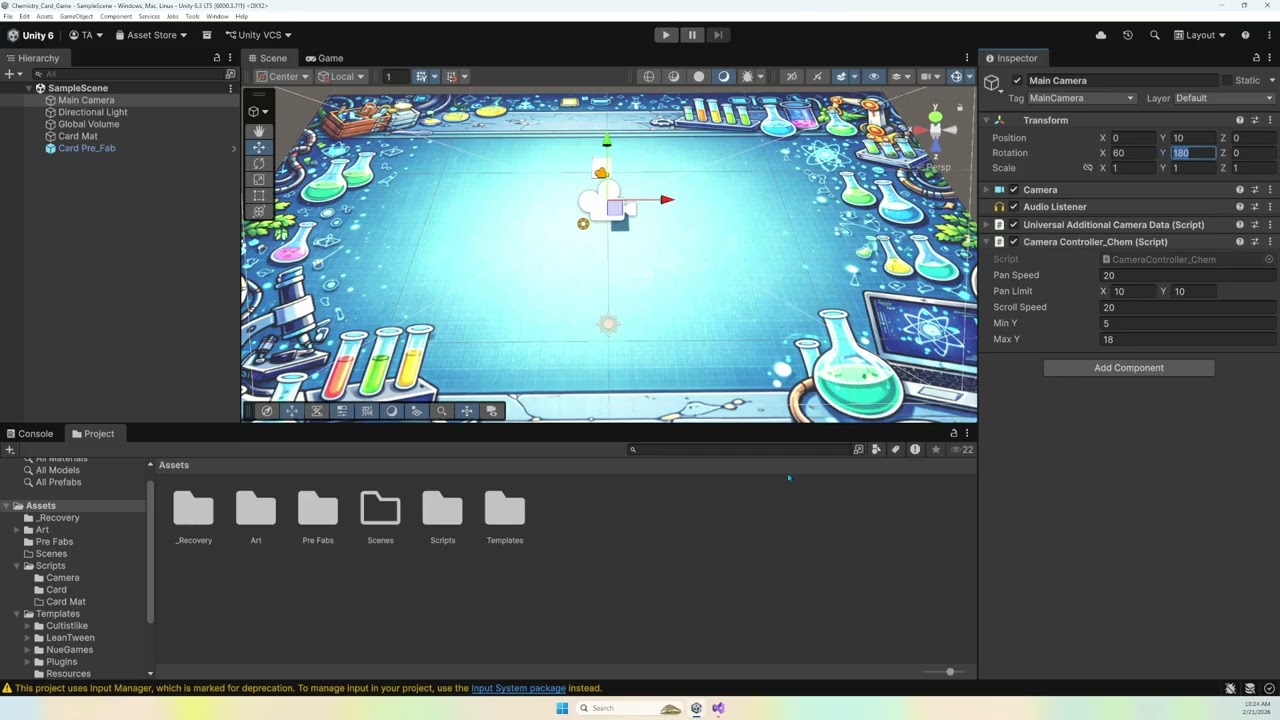Open the Layout dropdown
The image size is (1280, 720).
(x=1200, y=35)
